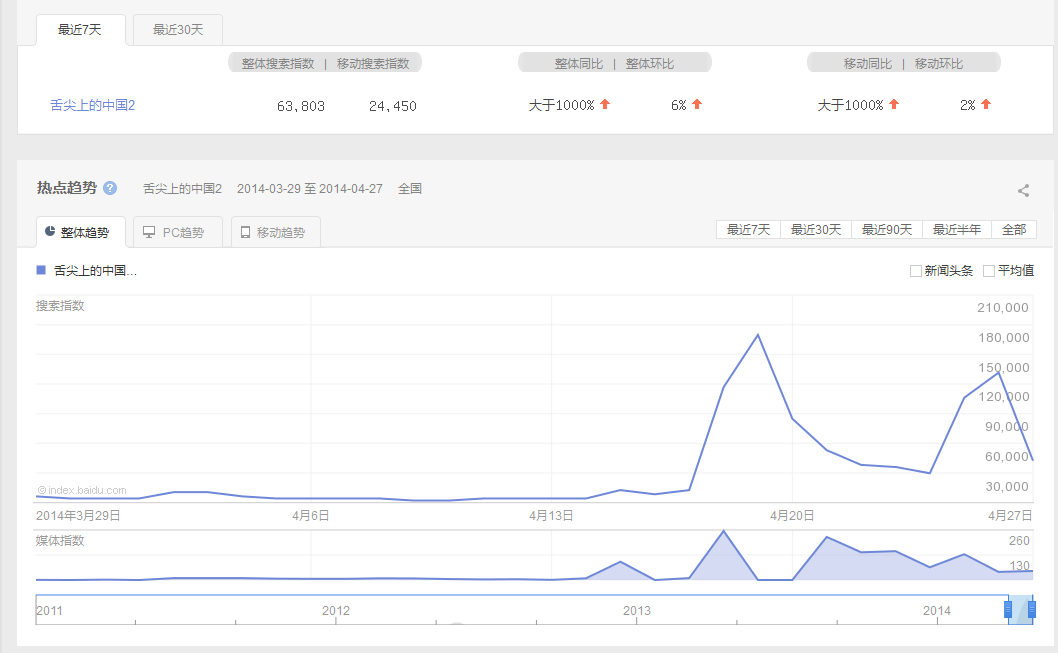Click the 整体同比 header label
The height and width of the screenshot is (653, 1058).
(578, 63)
